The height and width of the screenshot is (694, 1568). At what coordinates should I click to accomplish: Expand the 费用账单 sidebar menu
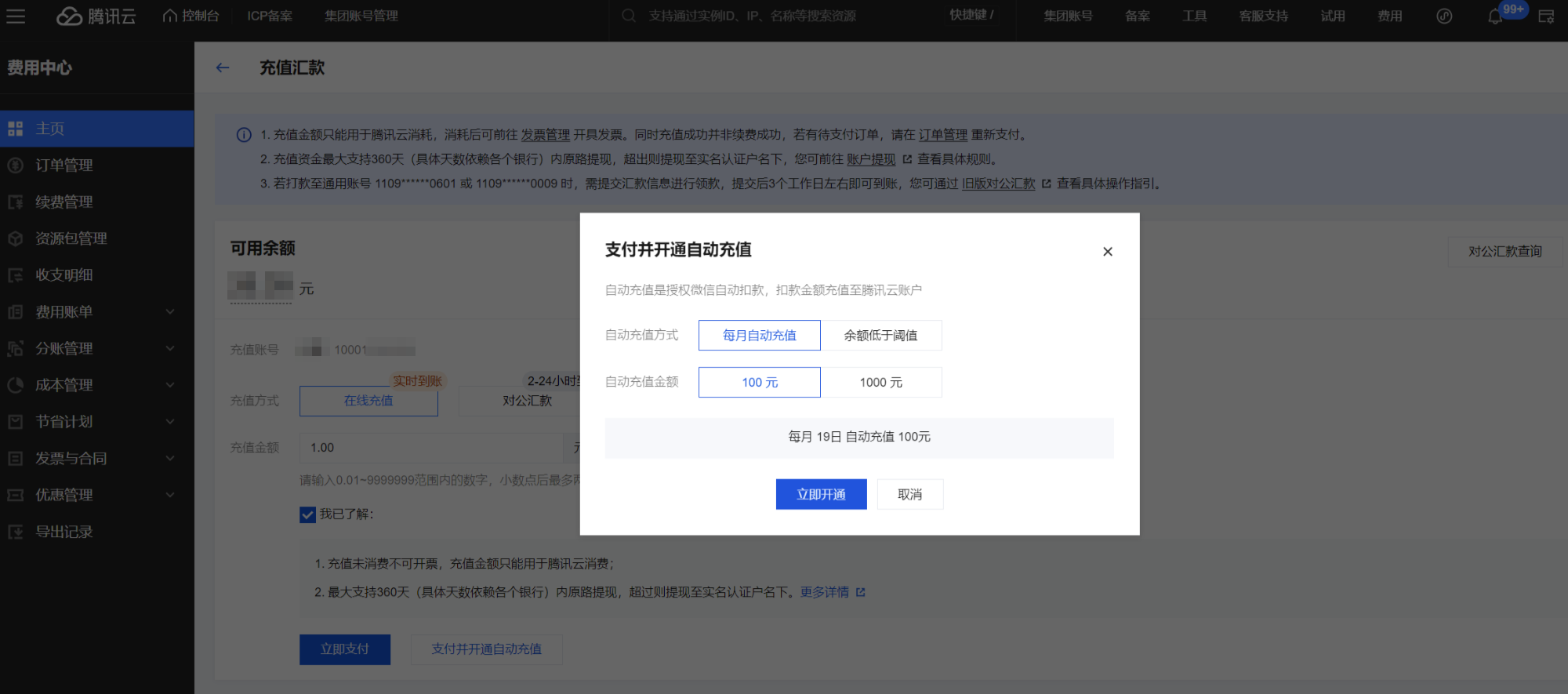pos(64,312)
